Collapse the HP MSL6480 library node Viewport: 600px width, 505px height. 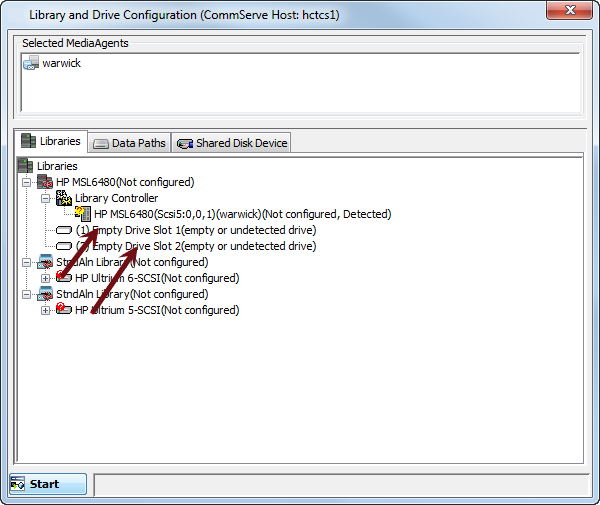coord(27,182)
